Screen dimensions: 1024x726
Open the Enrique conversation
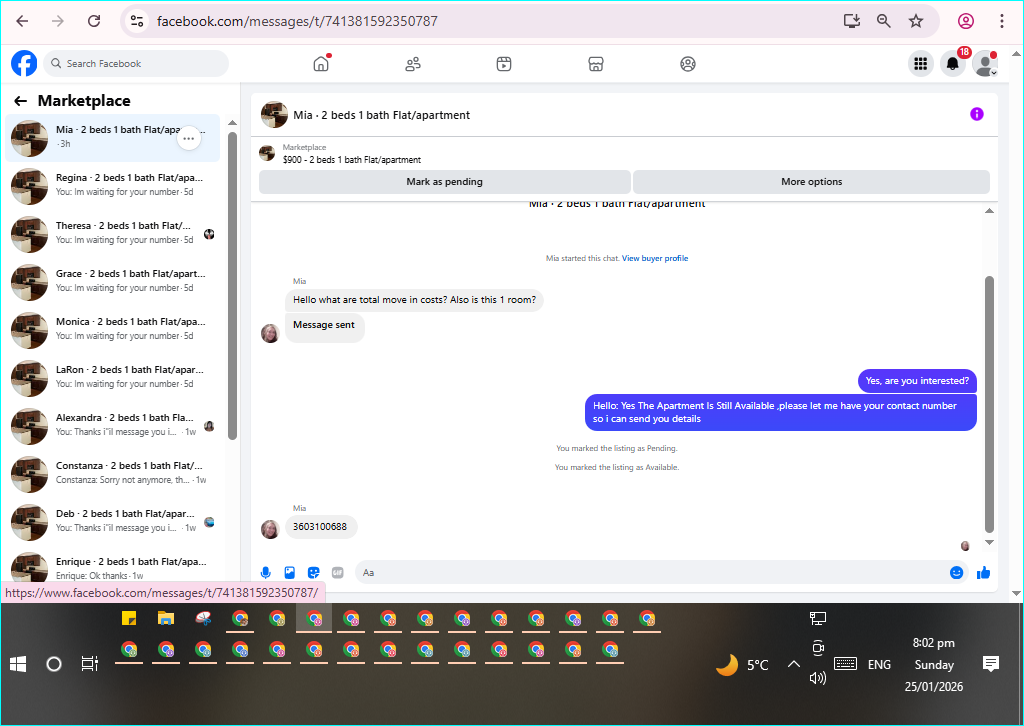click(112, 567)
